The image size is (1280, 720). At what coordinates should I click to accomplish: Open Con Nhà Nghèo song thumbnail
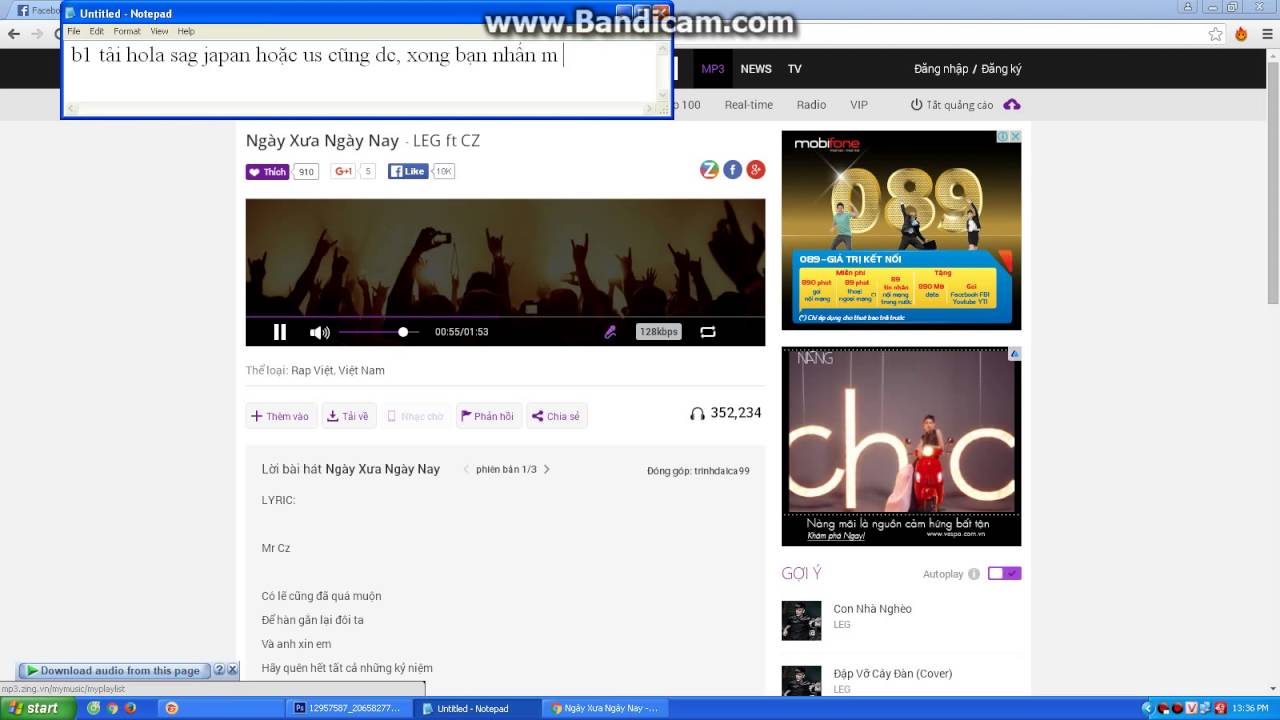pyautogui.click(x=801, y=620)
